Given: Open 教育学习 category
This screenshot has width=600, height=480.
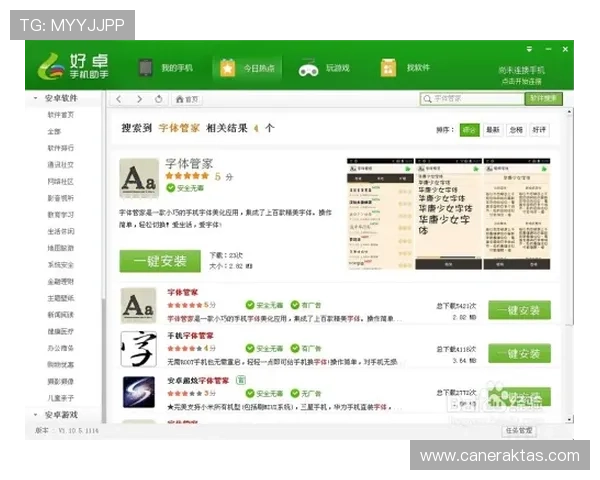Looking at the screenshot, I should [x=60, y=215].
